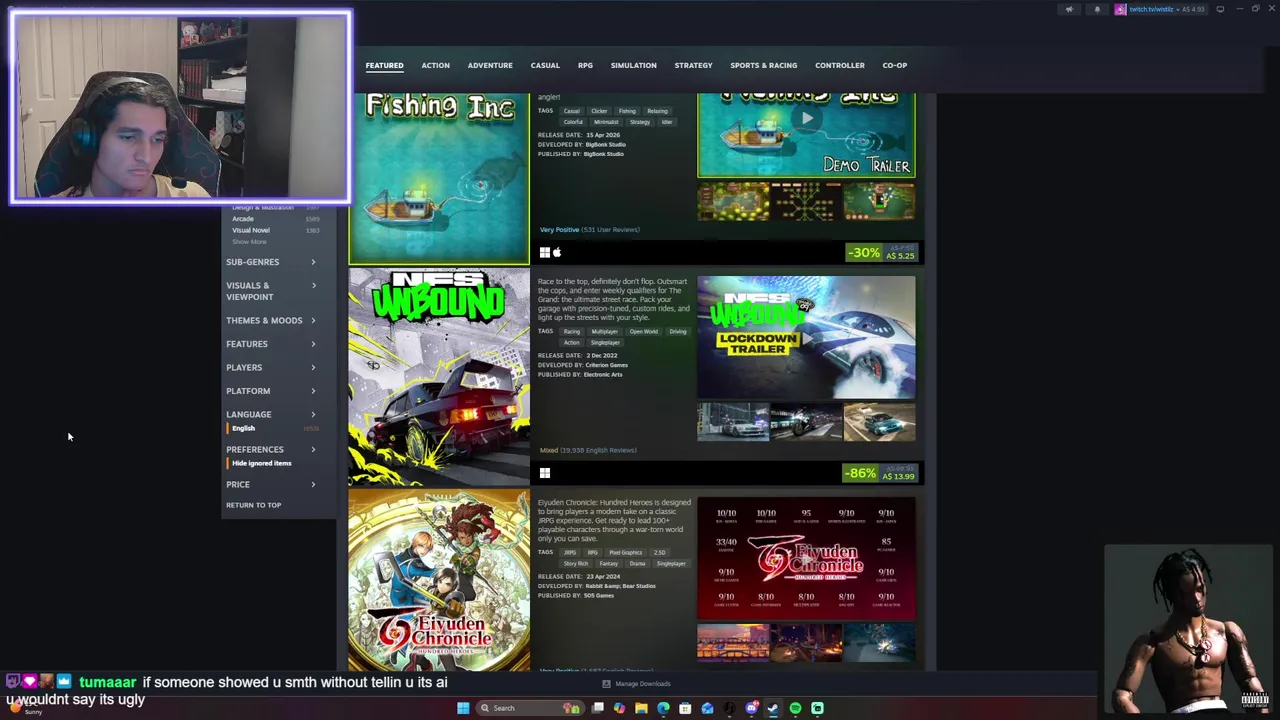Click the Open World tag on NFS Unbound
Viewport: 1280px width, 720px height.
tap(644, 332)
